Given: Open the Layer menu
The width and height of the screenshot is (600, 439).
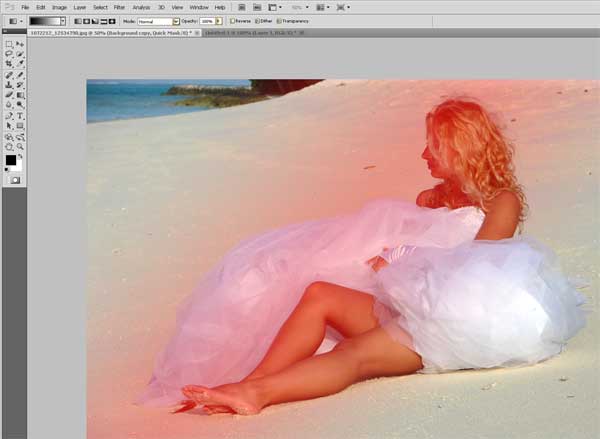Looking at the screenshot, I should tap(80, 7).
